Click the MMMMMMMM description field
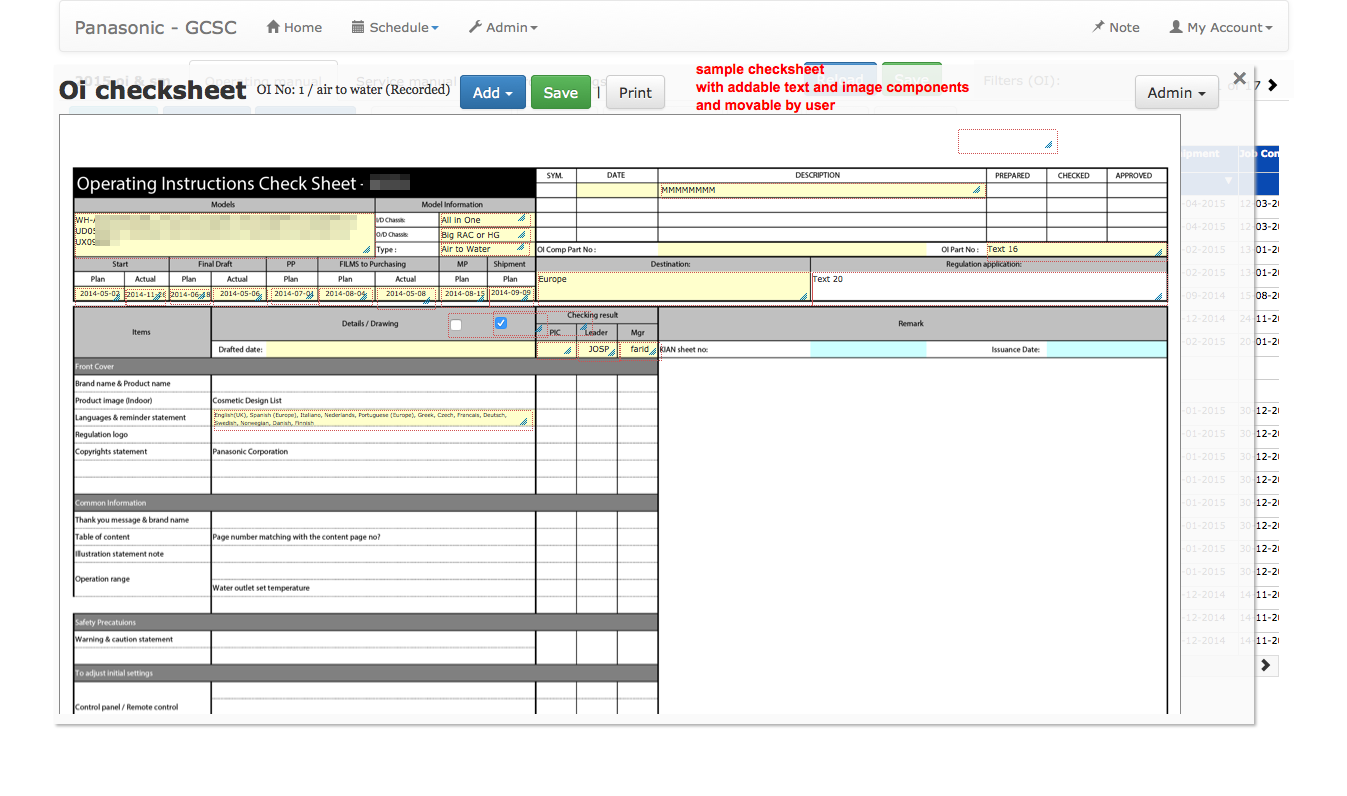This screenshot has width=1347, height=796. [x=815, y=190]
